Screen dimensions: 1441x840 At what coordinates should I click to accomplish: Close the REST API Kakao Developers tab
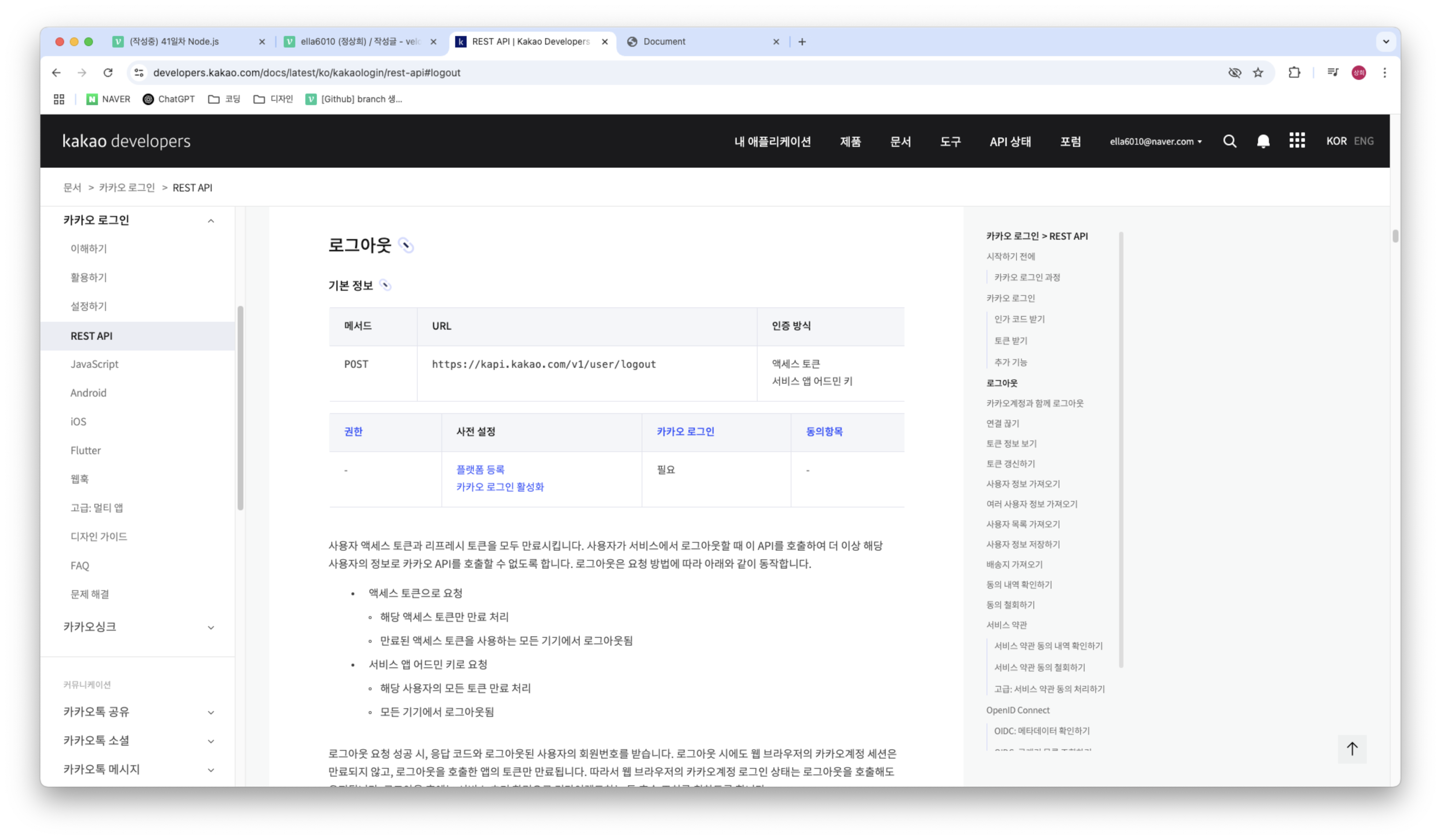[605, 42]
